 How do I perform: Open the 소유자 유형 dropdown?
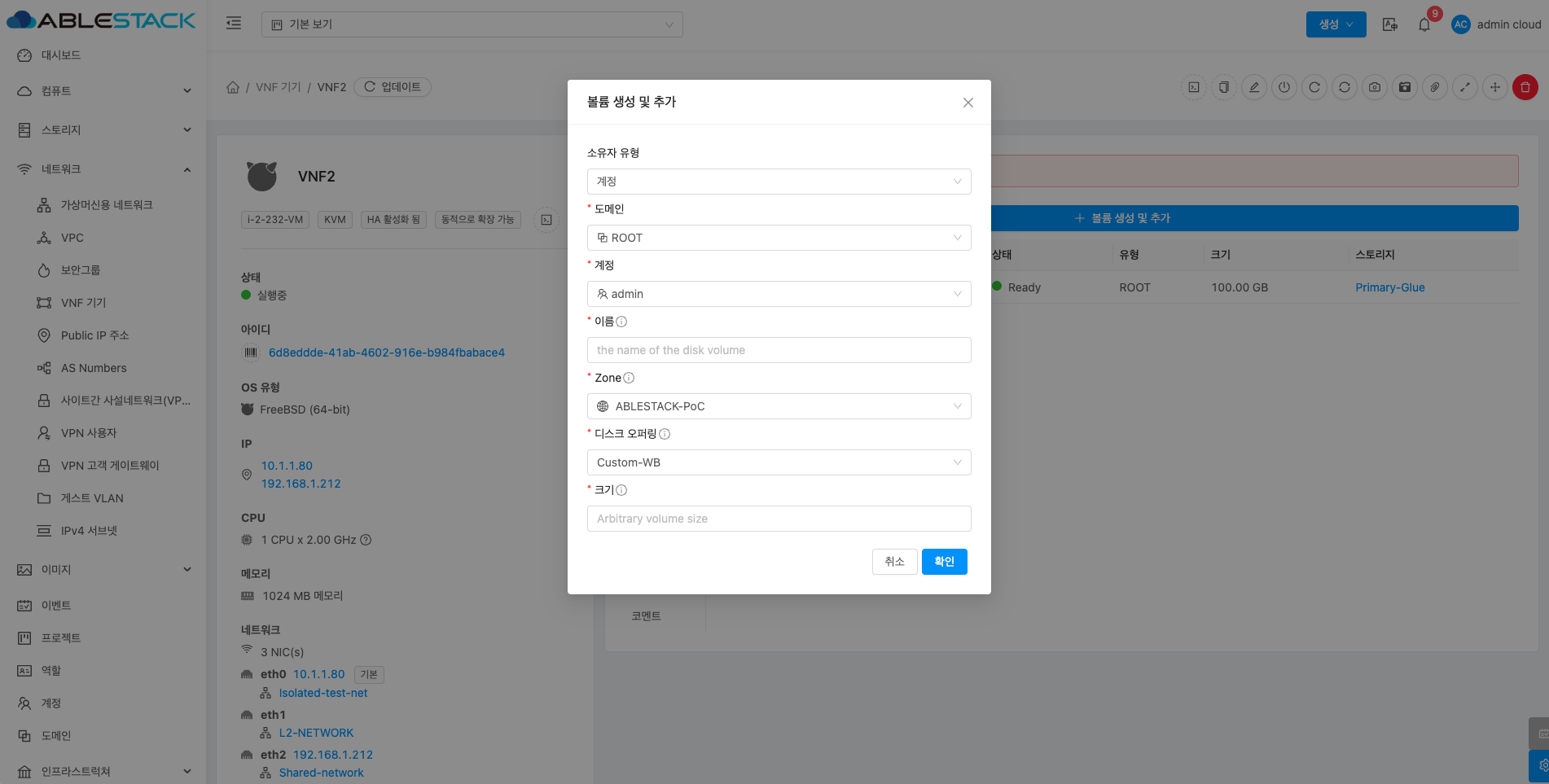(x=779, y=182)
